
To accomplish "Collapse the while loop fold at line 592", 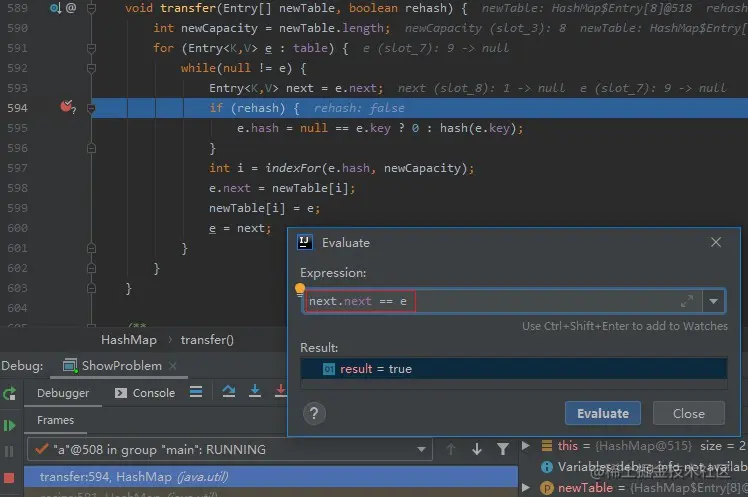I will (x=92, y=68).
